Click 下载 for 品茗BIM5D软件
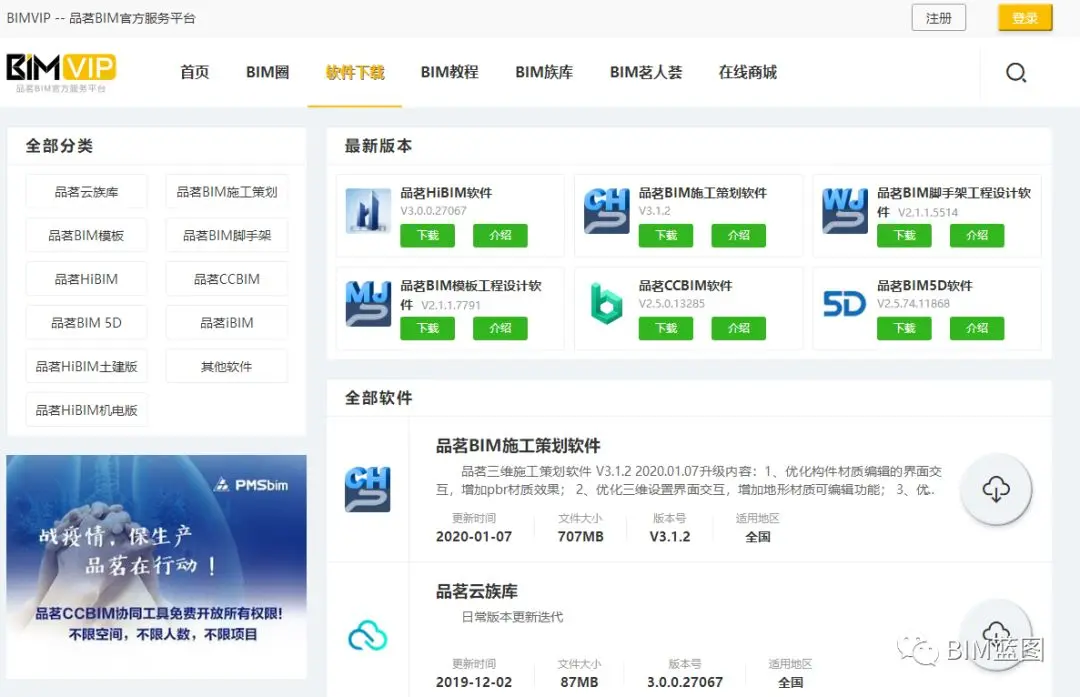The width and height of the screenshot is (1080, 697). click(904, 328)
